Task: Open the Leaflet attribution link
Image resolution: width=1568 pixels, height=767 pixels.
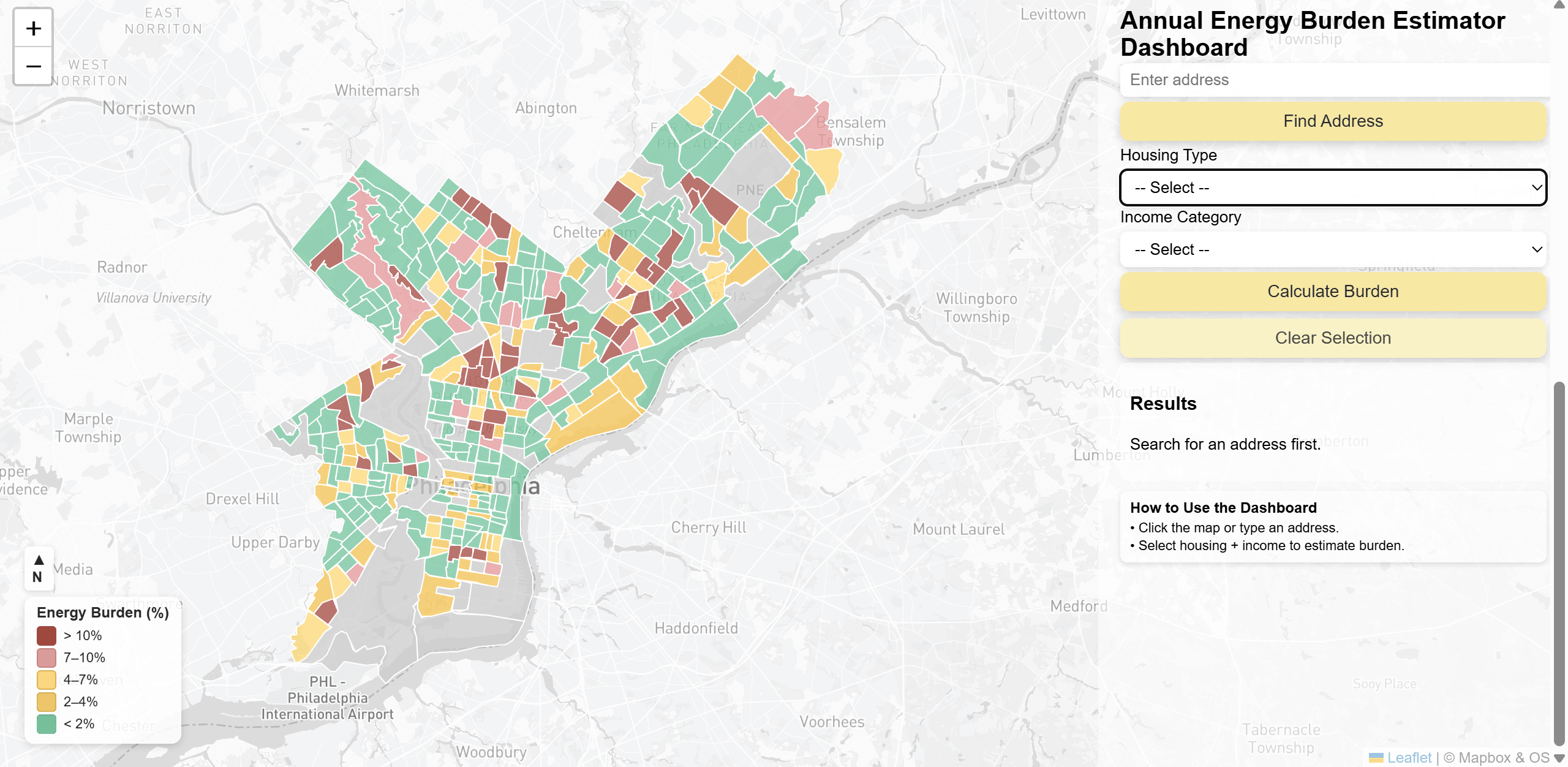Action: pos(1409,758)
